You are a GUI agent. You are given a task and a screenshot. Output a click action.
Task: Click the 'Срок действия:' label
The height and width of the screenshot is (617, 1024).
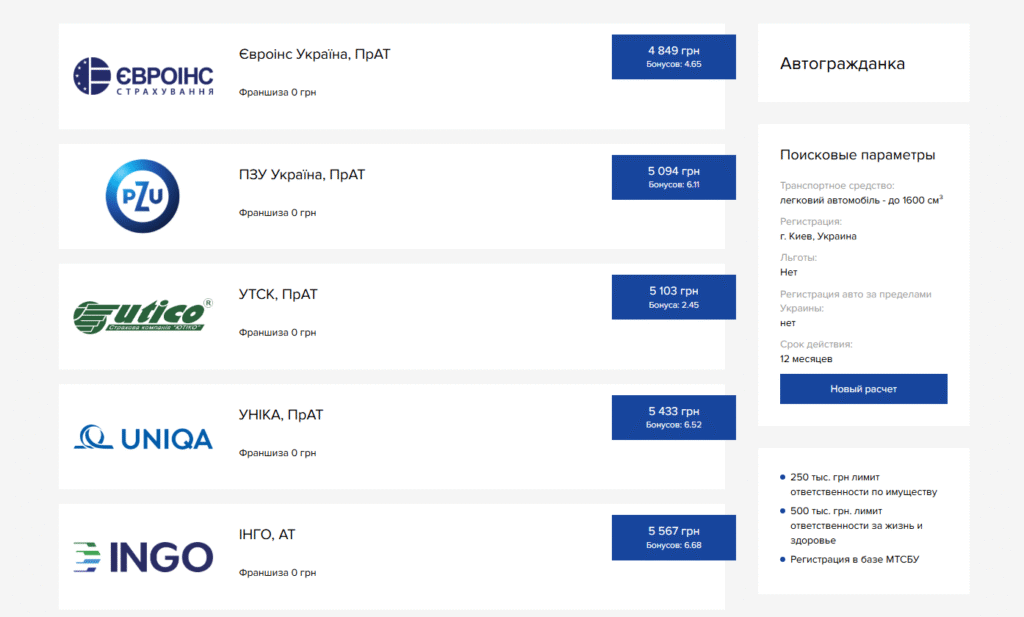[x=816, y=344]
